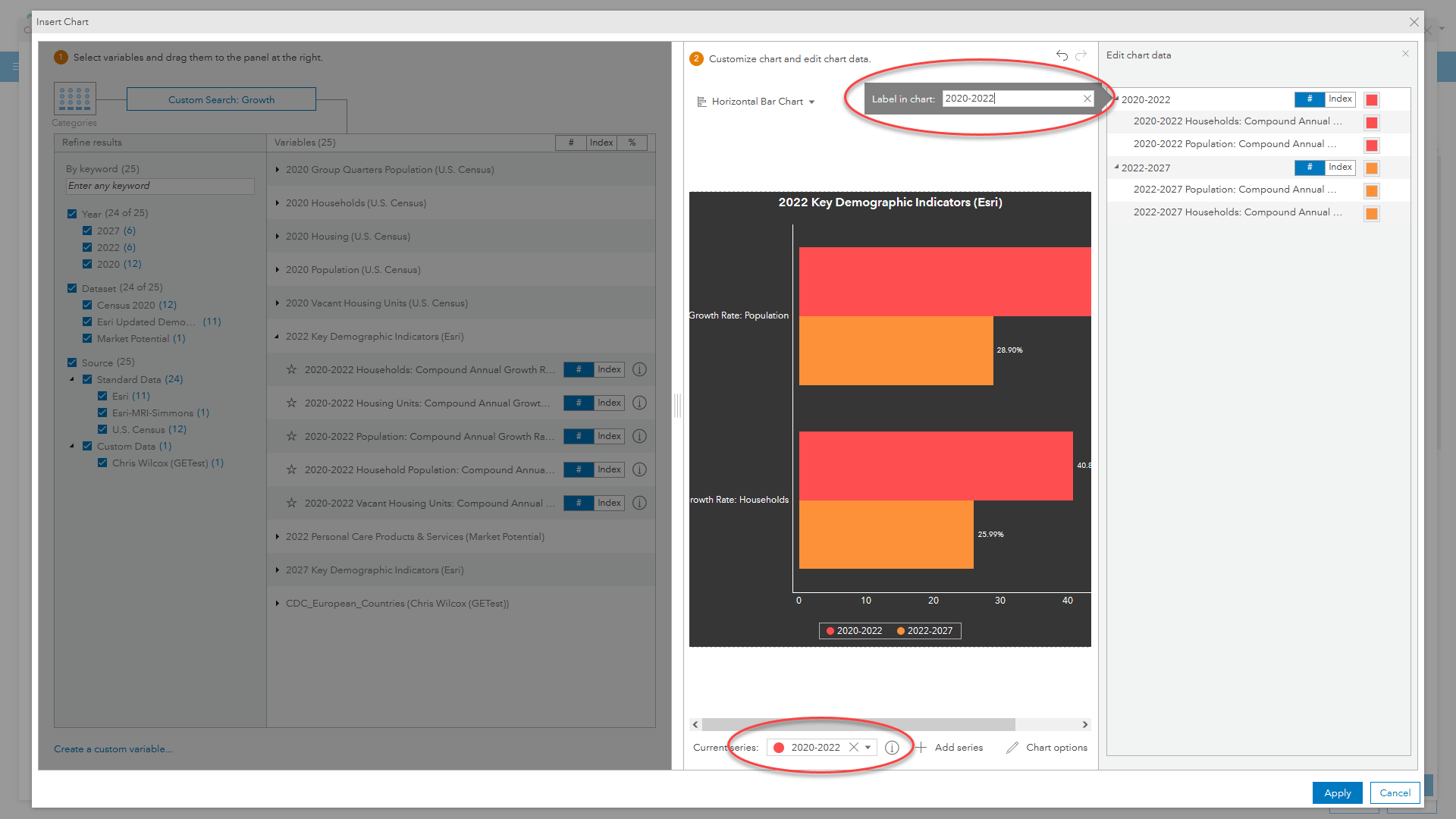Select the Custom Search Growth tab
This screenshot has width=1456, height=819.
[220, 99]
